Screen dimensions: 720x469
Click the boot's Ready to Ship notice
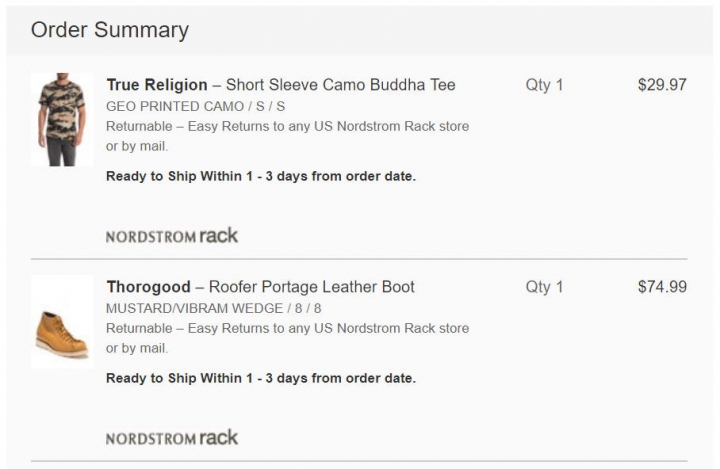pyautogui.click(x=261, y=379)
